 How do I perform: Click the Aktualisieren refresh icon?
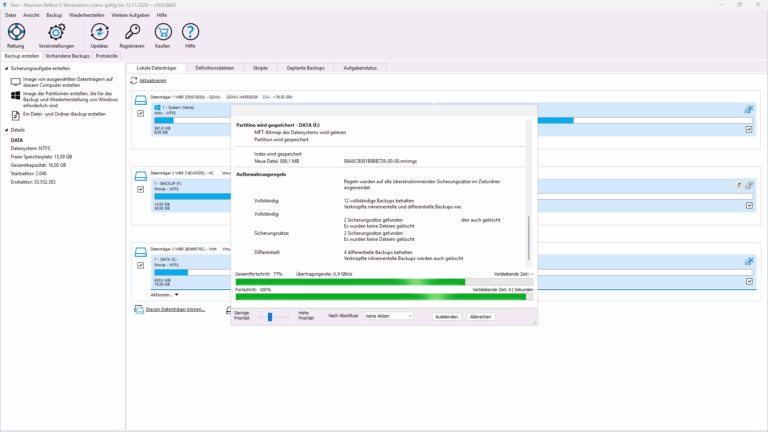(134, 80)
